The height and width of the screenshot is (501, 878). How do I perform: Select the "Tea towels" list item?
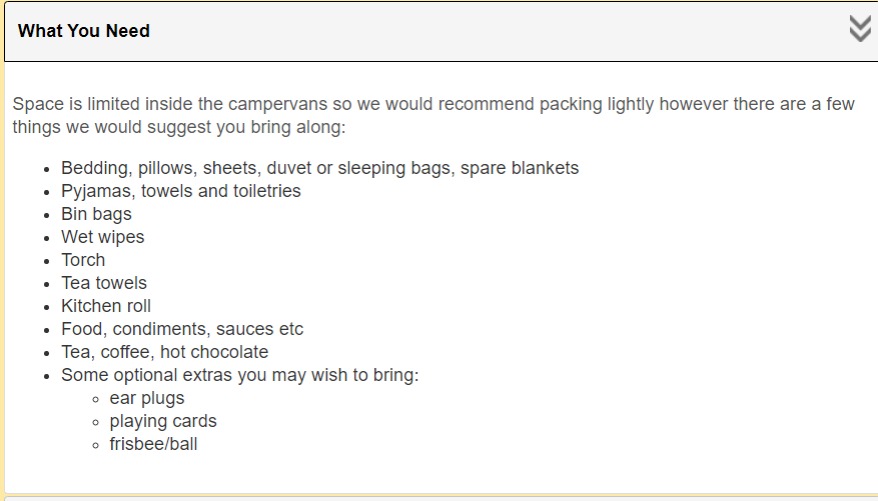[104, 283]
